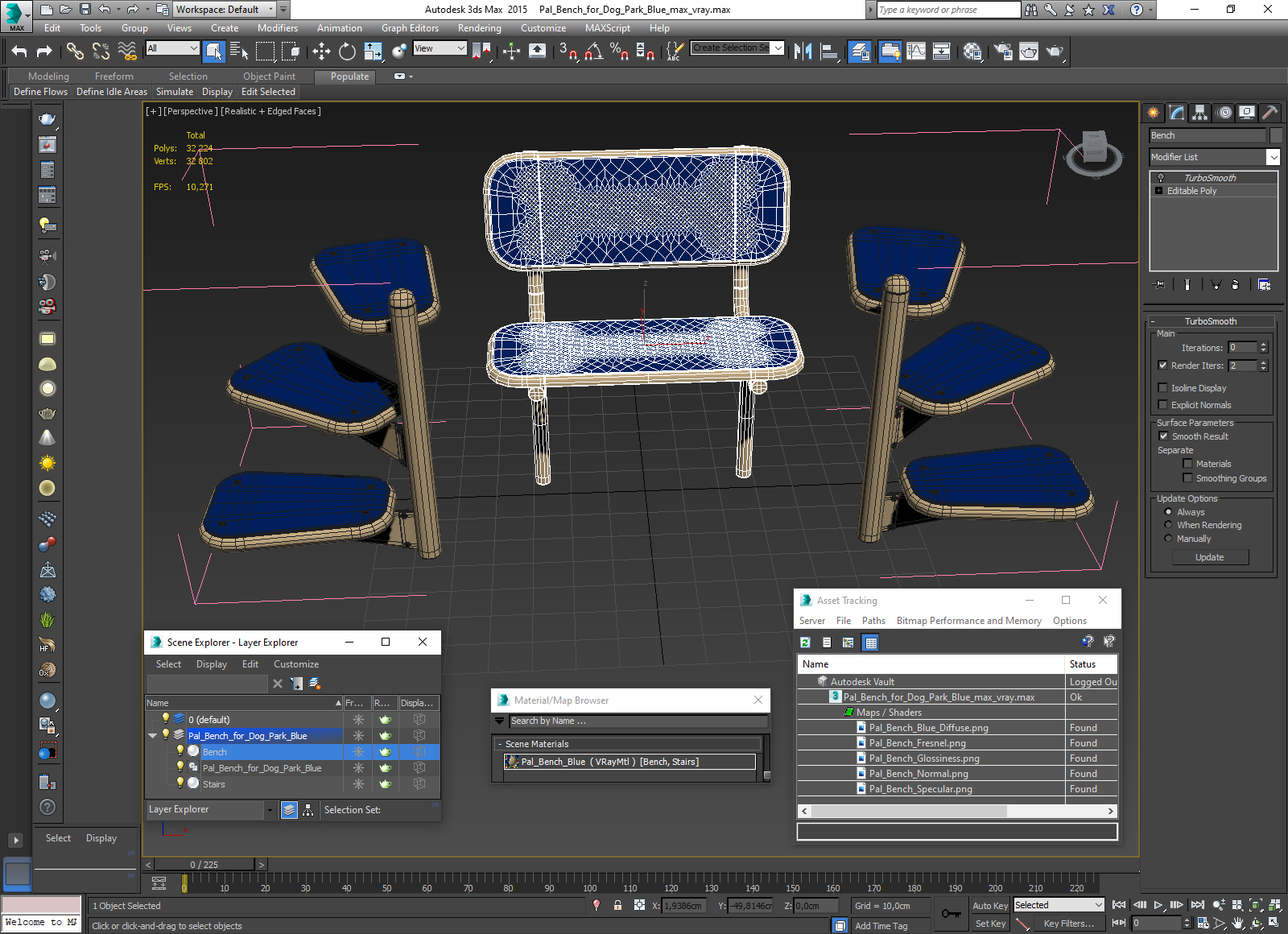Click the Mirror tool icon
1288x934 pixels.
[803, 52]
